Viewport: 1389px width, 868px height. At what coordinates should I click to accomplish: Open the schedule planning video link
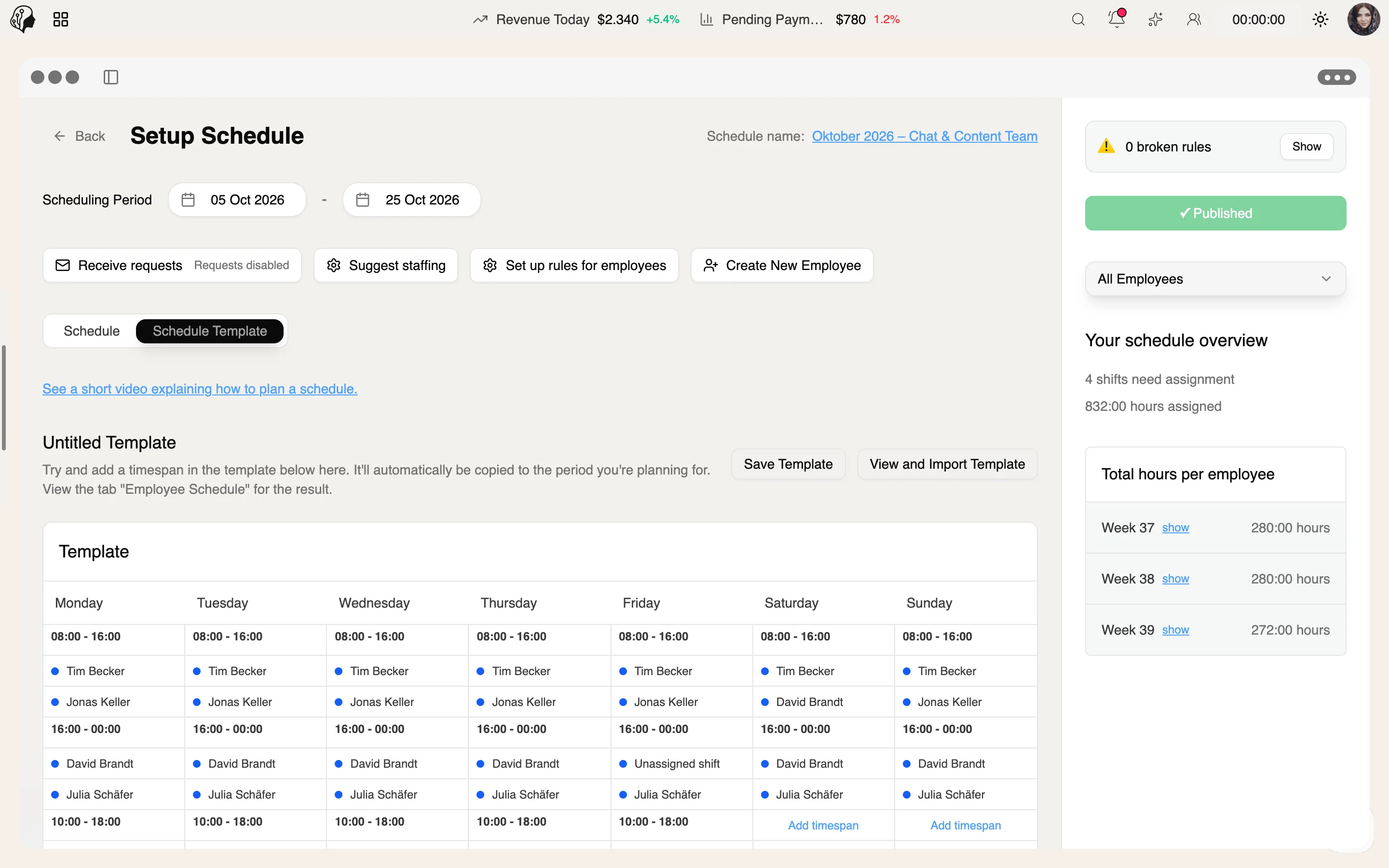pos(200,389)
